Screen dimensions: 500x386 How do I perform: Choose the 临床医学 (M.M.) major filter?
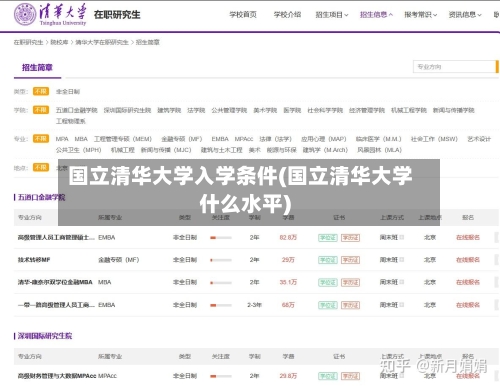378,139
